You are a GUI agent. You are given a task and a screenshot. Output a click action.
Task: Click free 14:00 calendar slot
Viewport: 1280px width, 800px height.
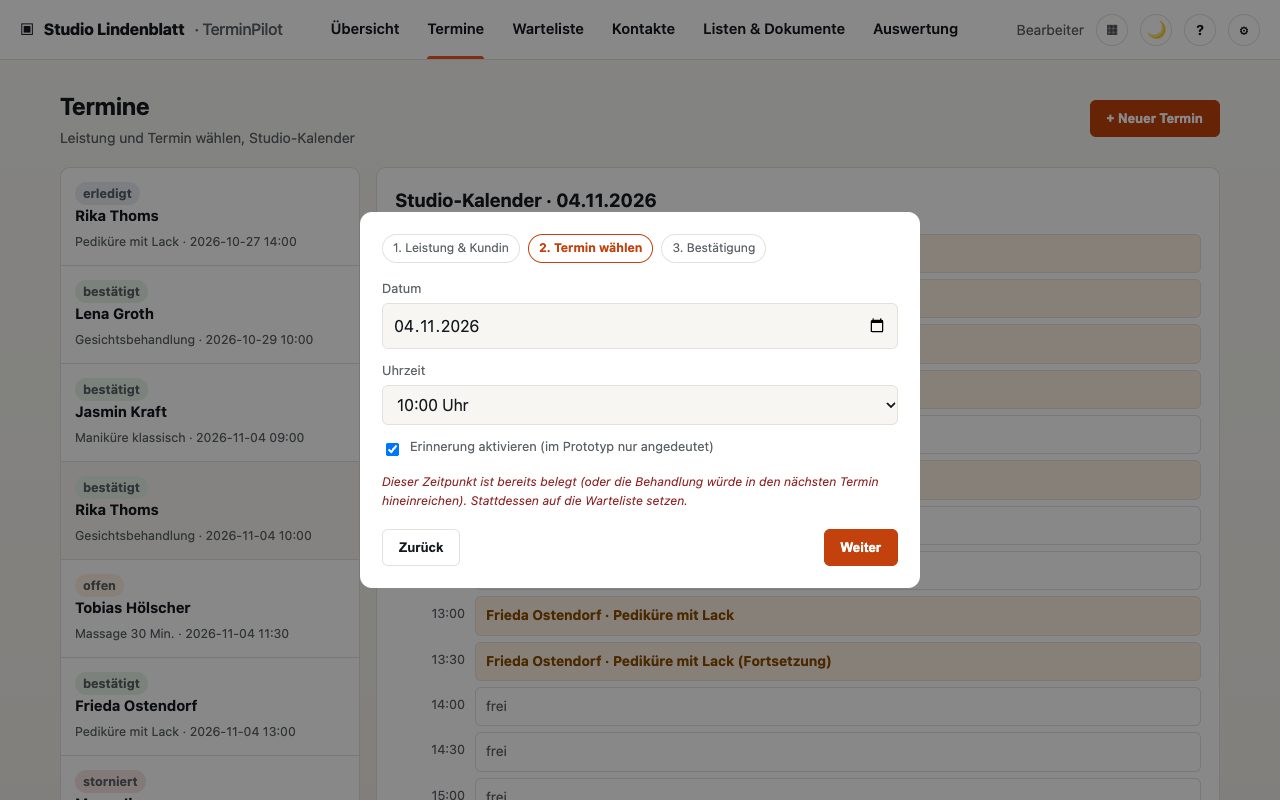837,706
